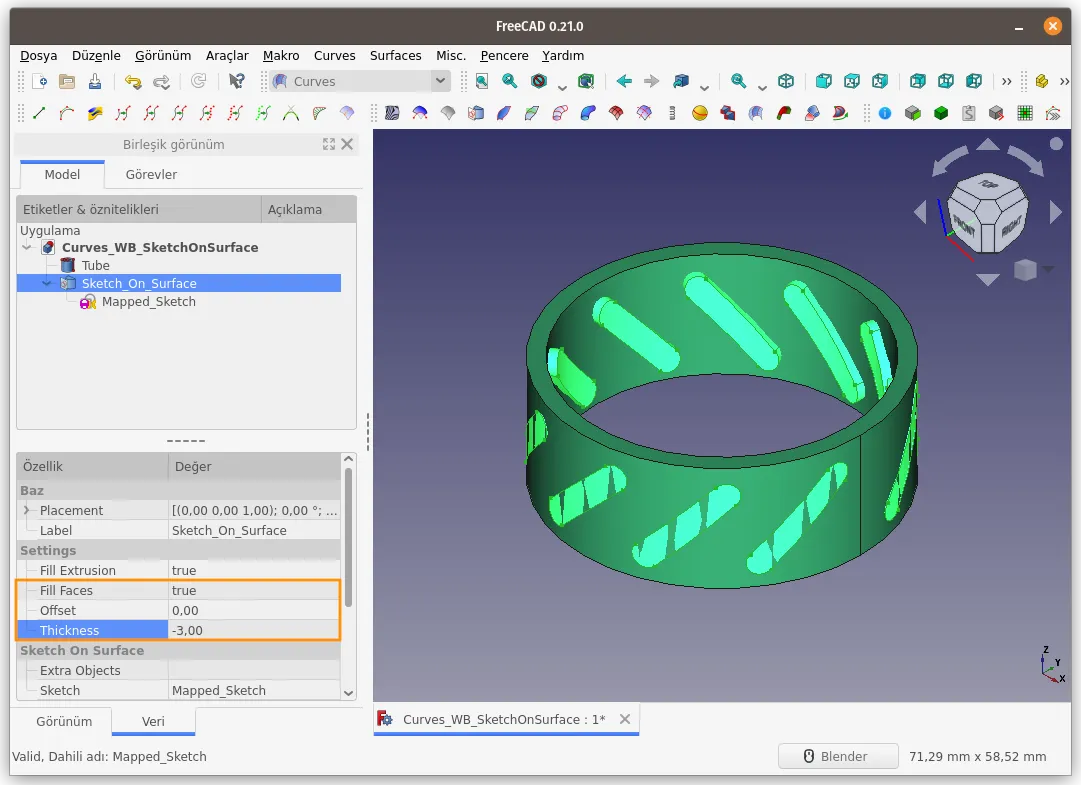
Task: Click the Fit All view icon
Action: (x=482, y=81)
